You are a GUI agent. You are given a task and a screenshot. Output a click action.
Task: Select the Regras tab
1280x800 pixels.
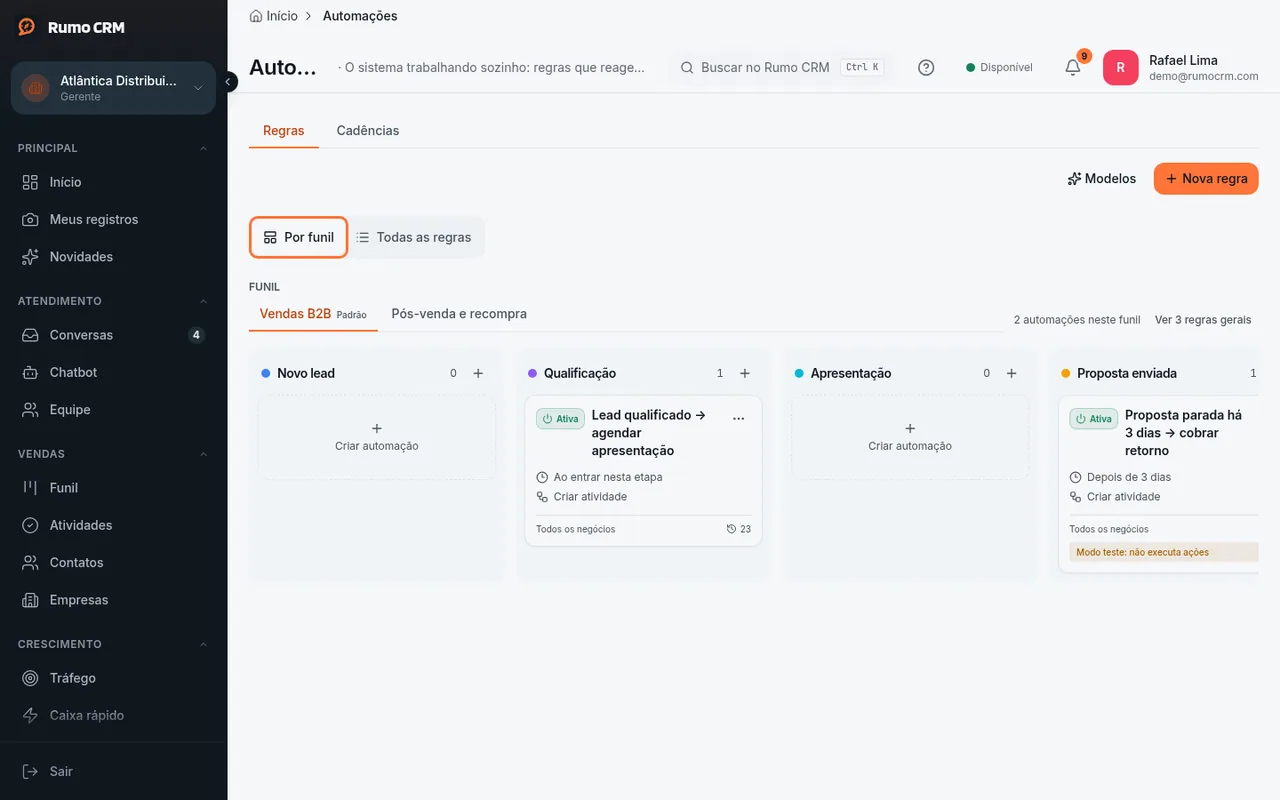(284, 131)
